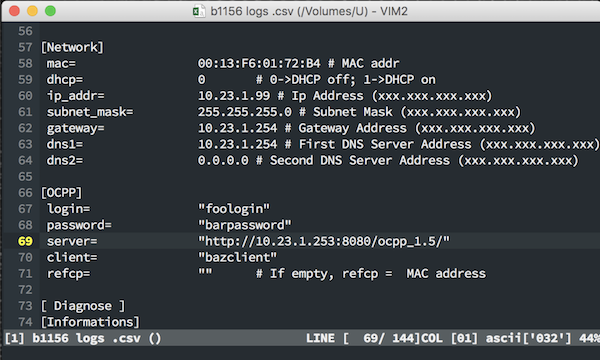Screen dimensions: 600x360
Task: Click the subnet_mask value 255.255.255.0
Action: click(x=245, y=112)
